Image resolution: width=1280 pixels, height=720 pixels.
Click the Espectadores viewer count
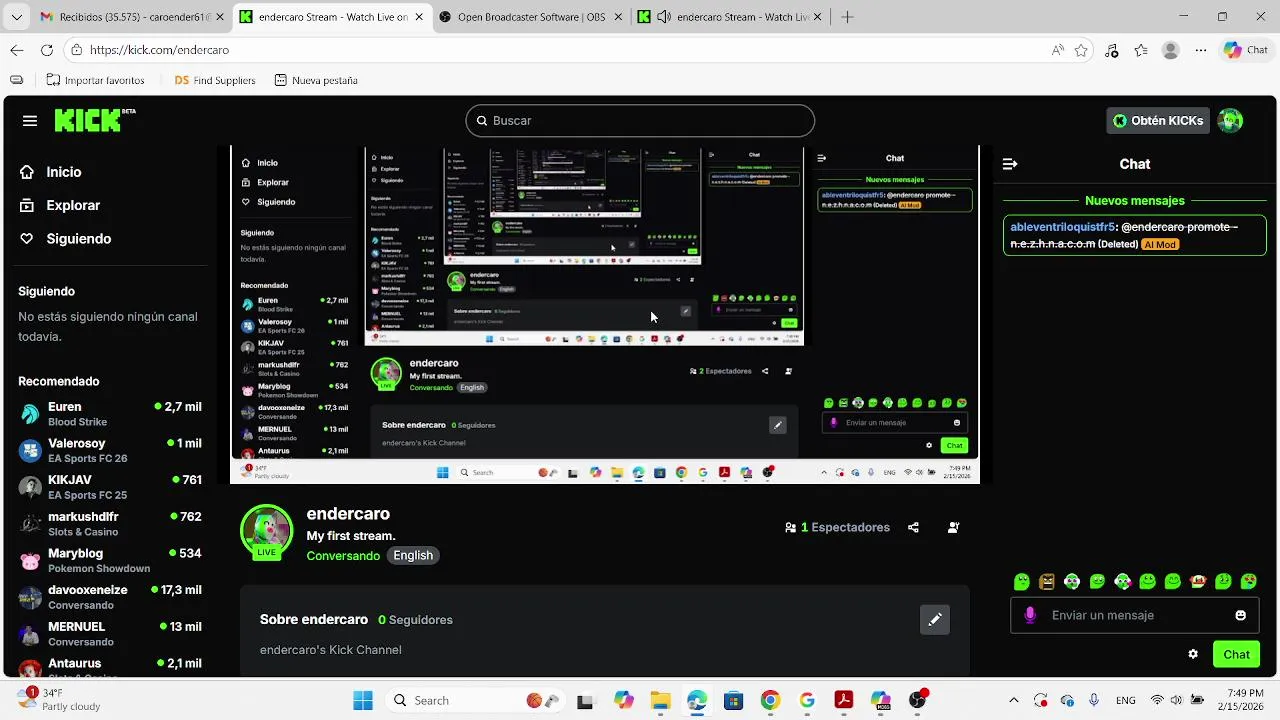837,527
